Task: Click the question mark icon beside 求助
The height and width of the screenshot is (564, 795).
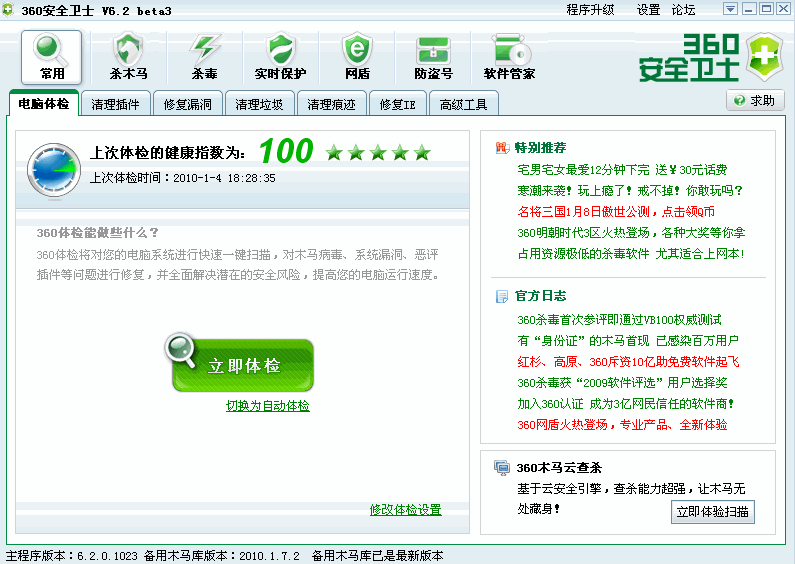Action: (x=740, y=100)
